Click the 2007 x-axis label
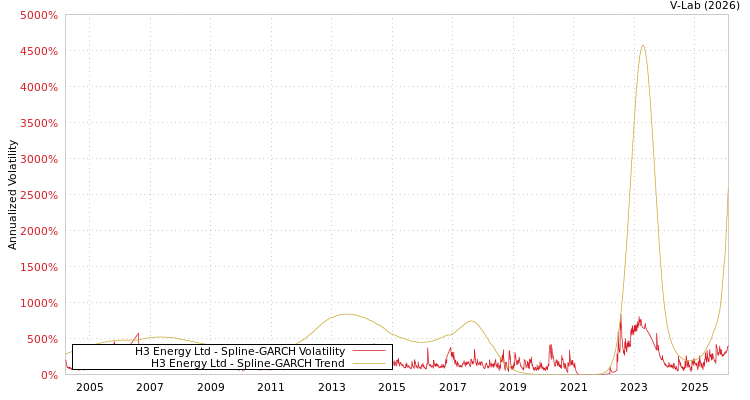Image resolution: width=750 pixels, height=400 pixels. pyautogui.click(x=150, y=387)
